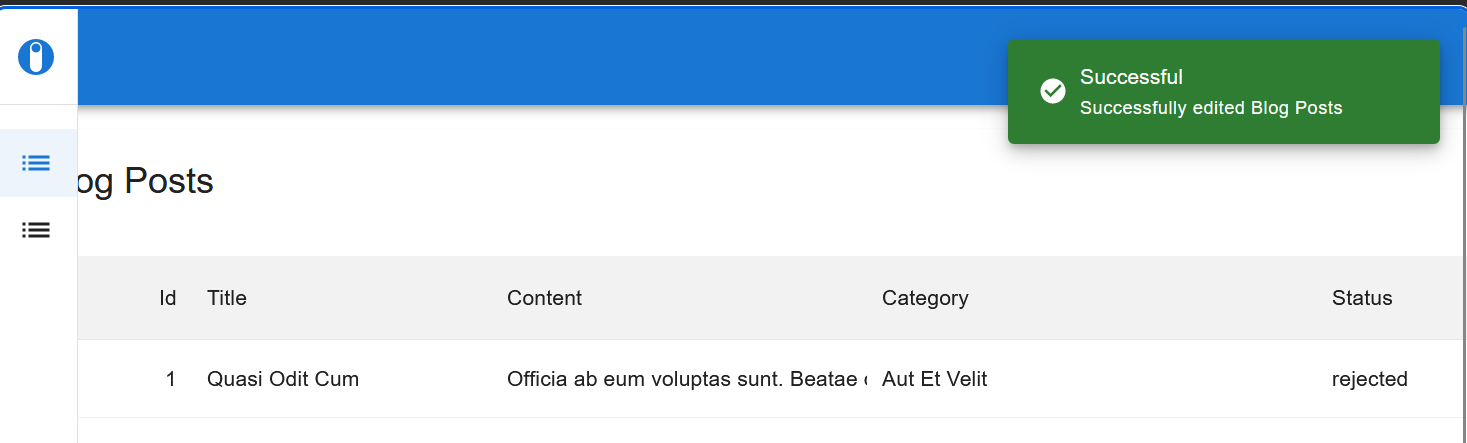The image size is (1467, 443).
Task: Sort by the Title column header
Action: pyautogui.click(x=227, y=298)
